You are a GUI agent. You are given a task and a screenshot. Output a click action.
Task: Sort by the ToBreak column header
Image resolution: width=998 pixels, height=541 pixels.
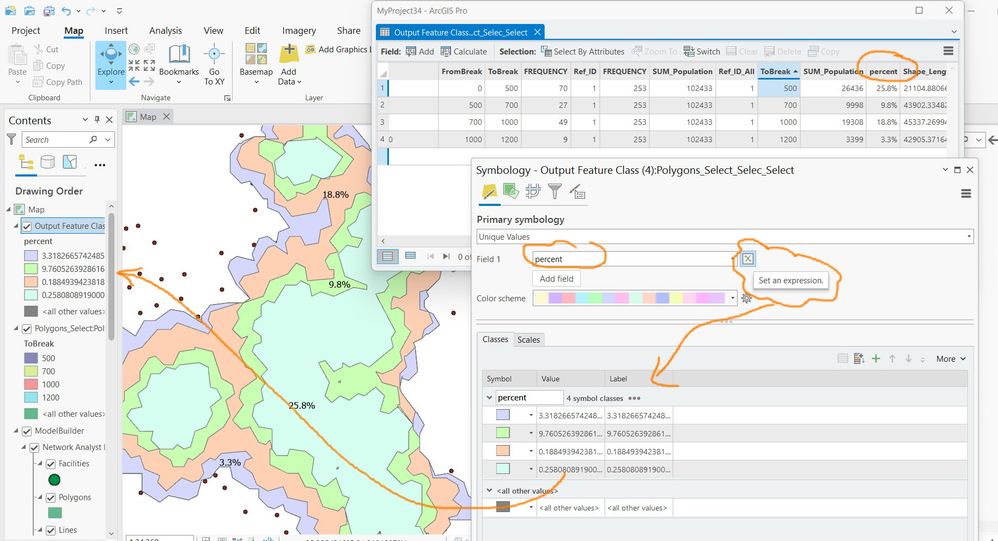point(779,71)
